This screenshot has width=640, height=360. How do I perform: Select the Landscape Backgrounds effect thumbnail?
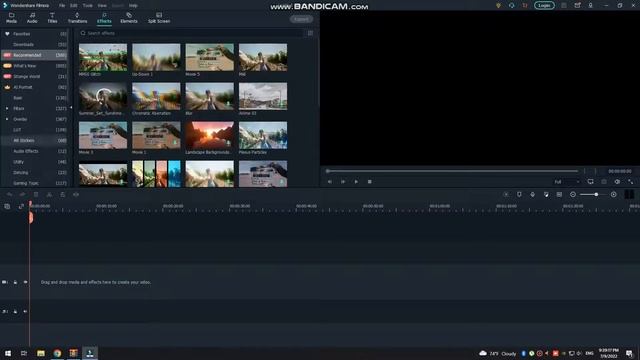tap(209, 135)
